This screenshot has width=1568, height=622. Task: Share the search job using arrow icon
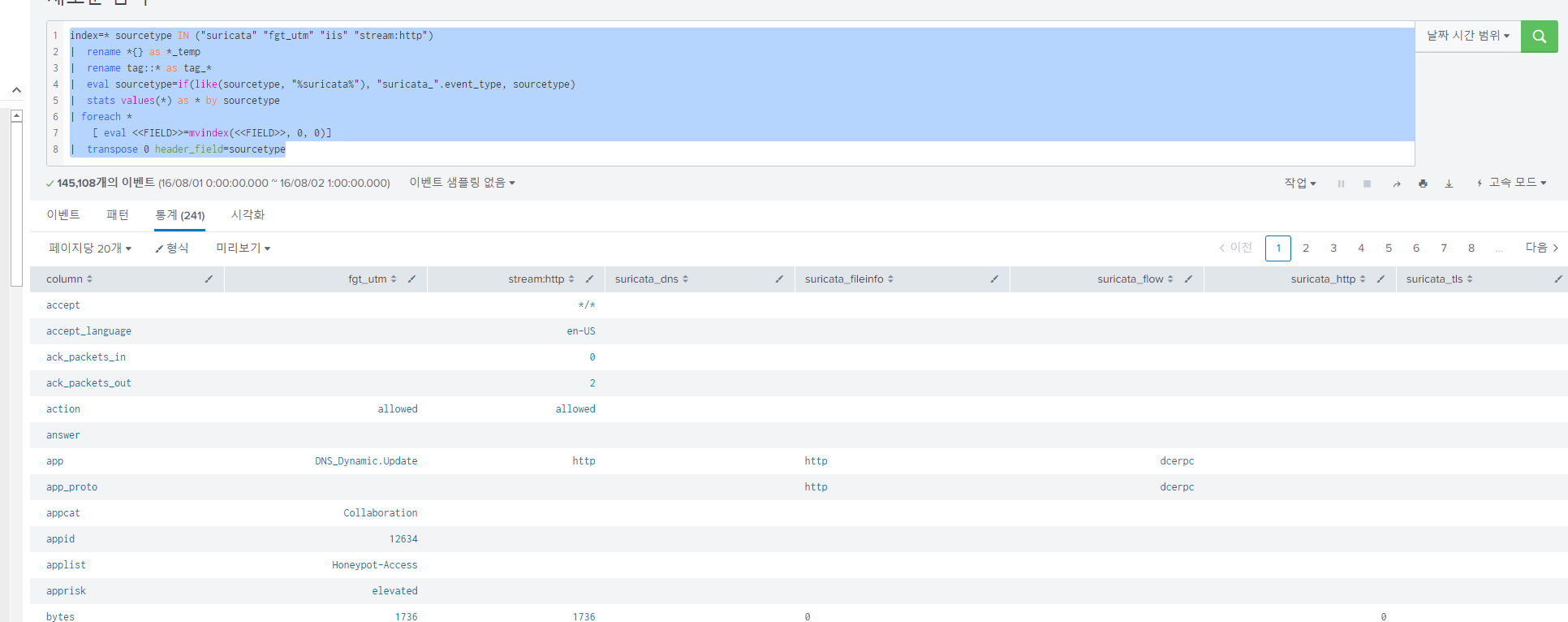click(1397, 184)
